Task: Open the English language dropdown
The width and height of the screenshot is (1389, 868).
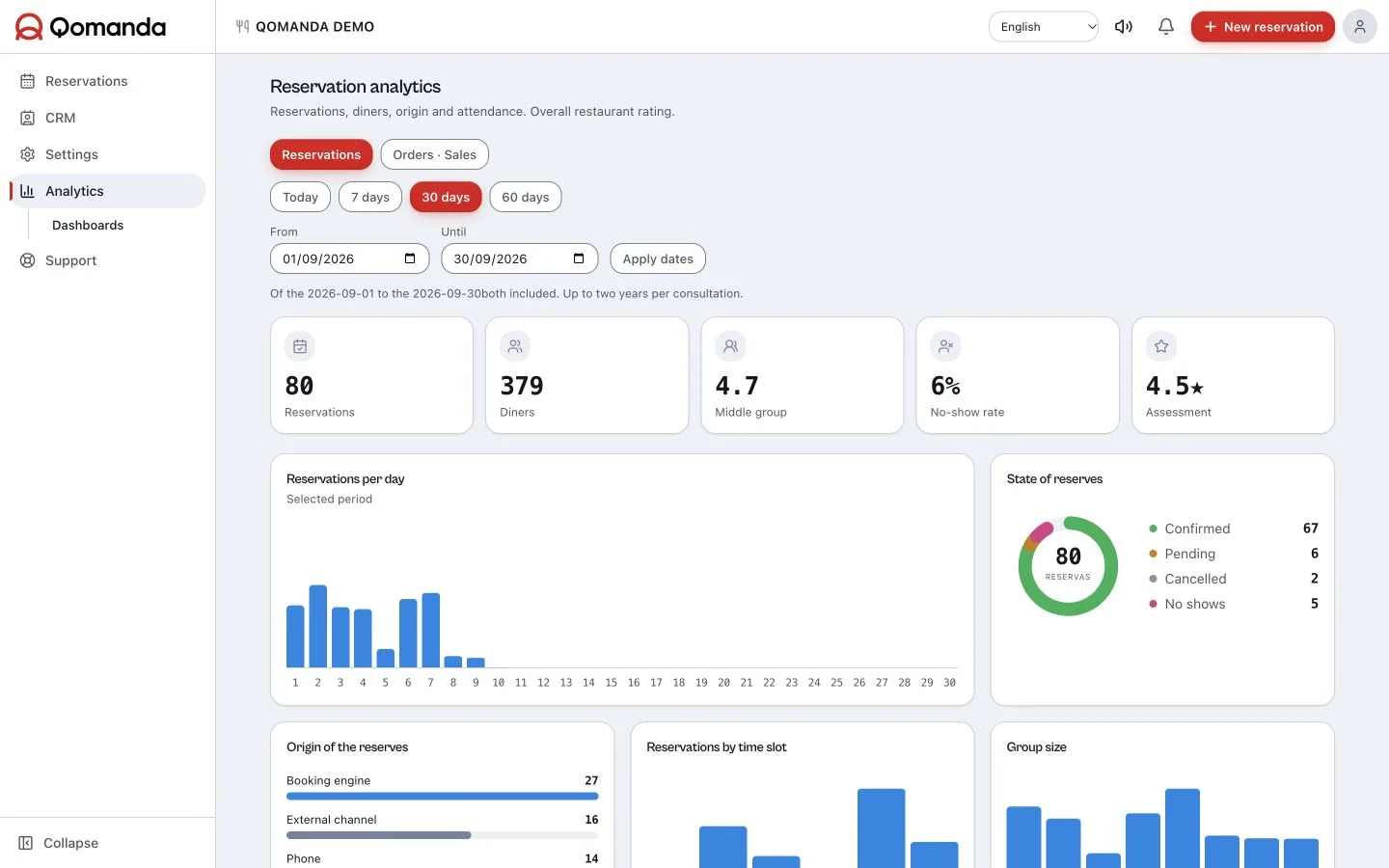Action: 1044,27
